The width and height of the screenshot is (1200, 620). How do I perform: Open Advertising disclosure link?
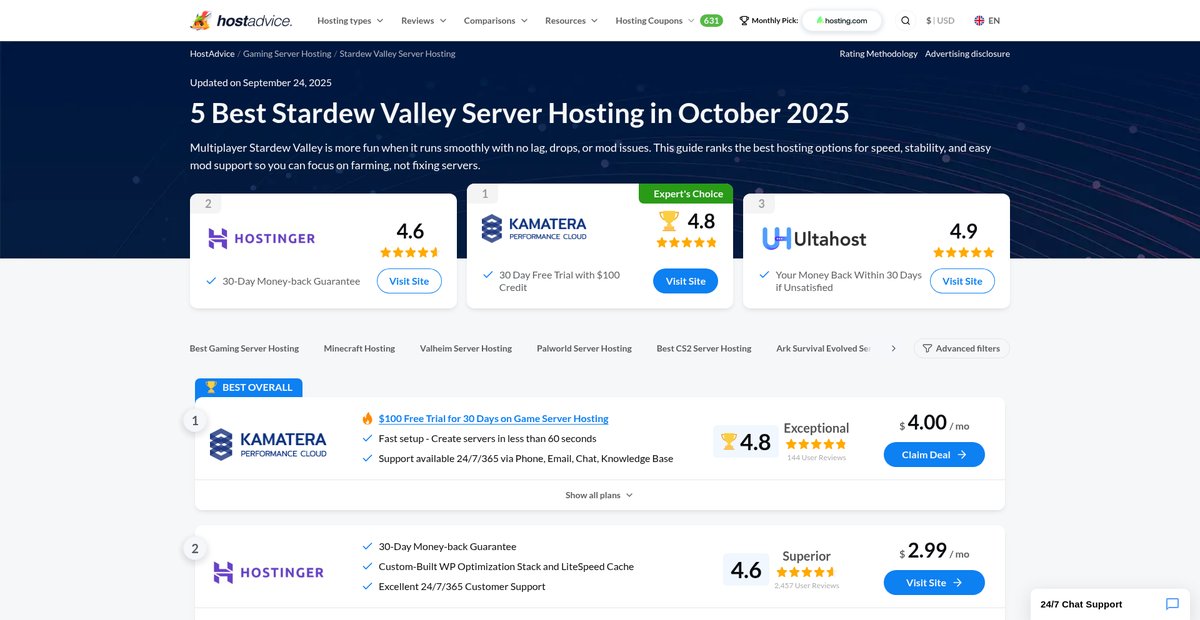point(967,54)
